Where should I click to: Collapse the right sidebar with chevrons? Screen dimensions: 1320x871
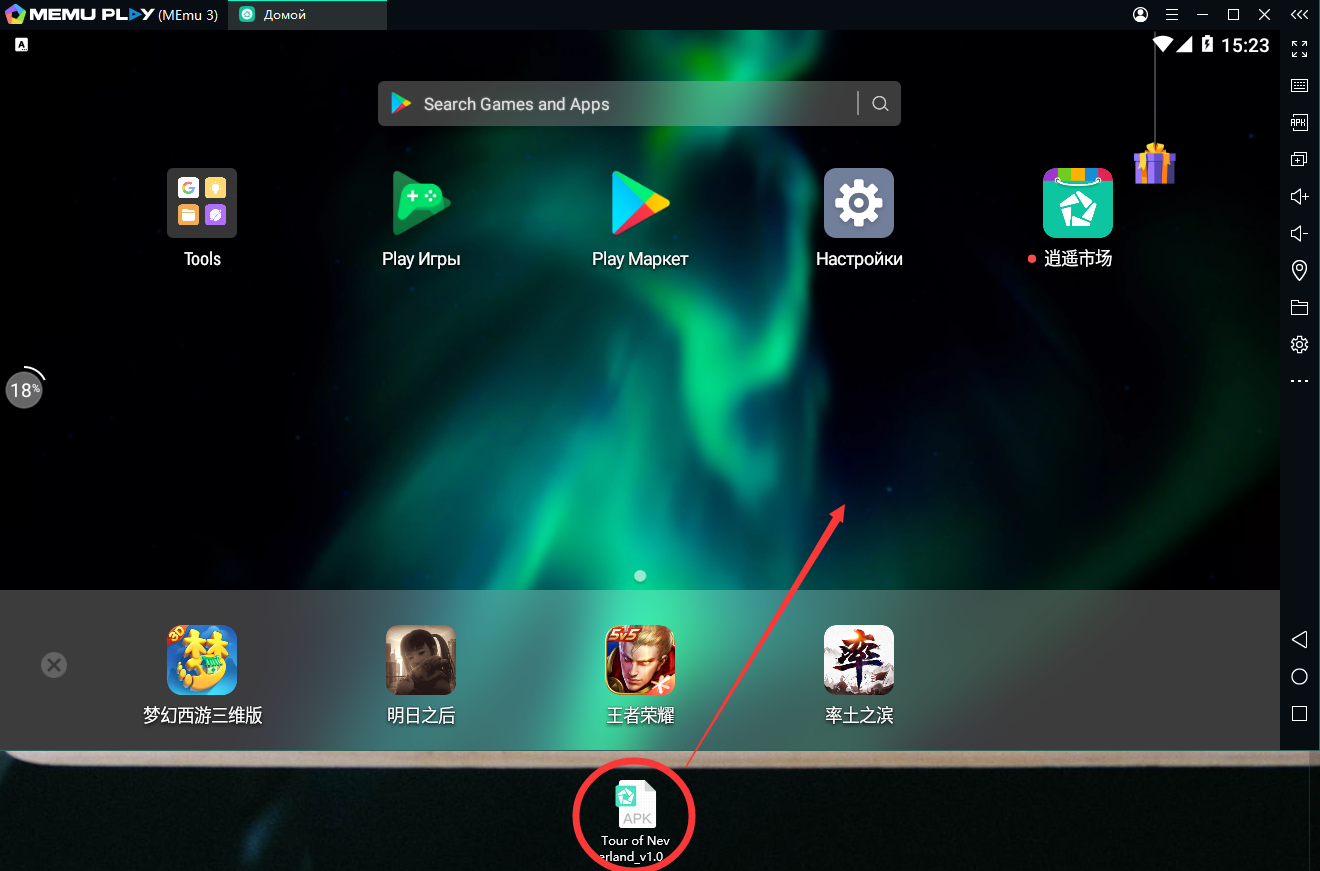point(1299,15)
